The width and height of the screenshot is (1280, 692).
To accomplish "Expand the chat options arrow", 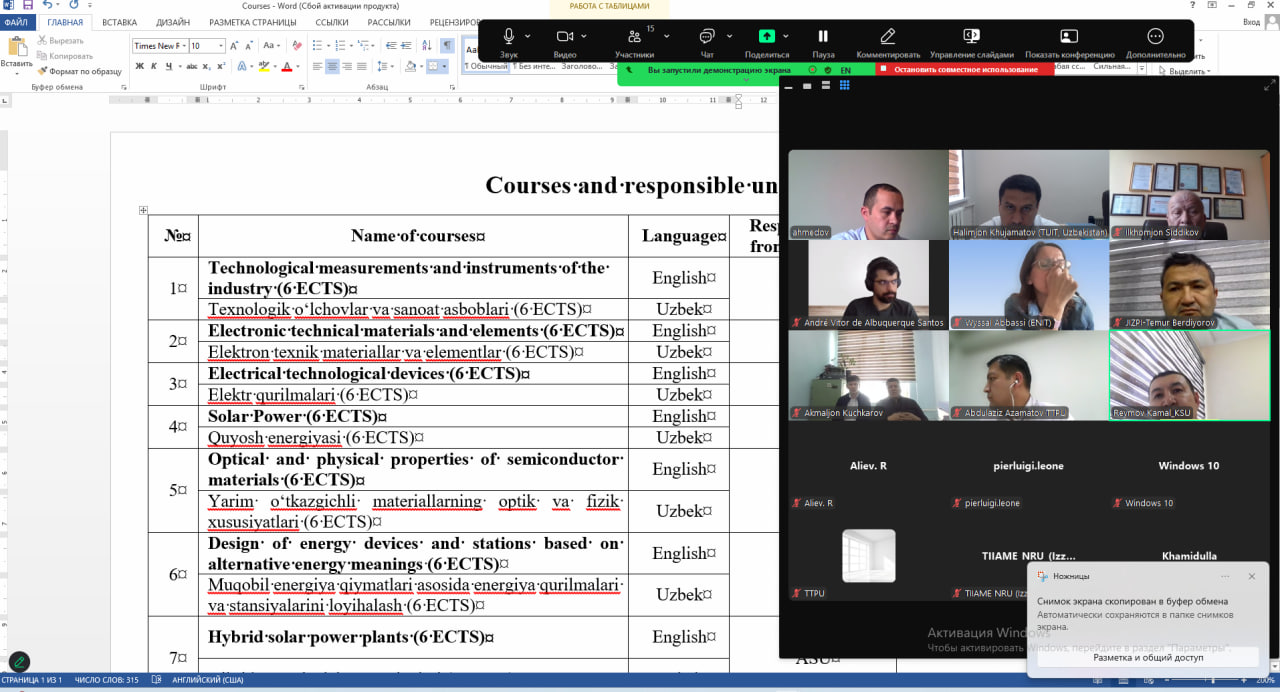I will click(727, 36).
